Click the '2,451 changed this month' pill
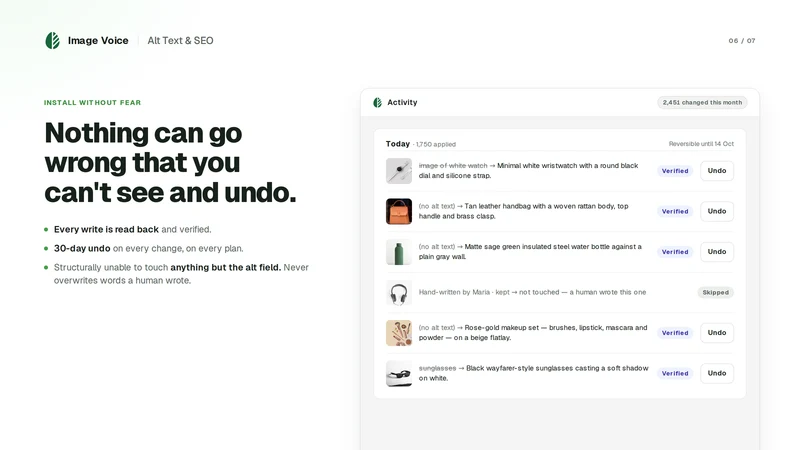Screen dimensions: 800x450 point(702,103)
